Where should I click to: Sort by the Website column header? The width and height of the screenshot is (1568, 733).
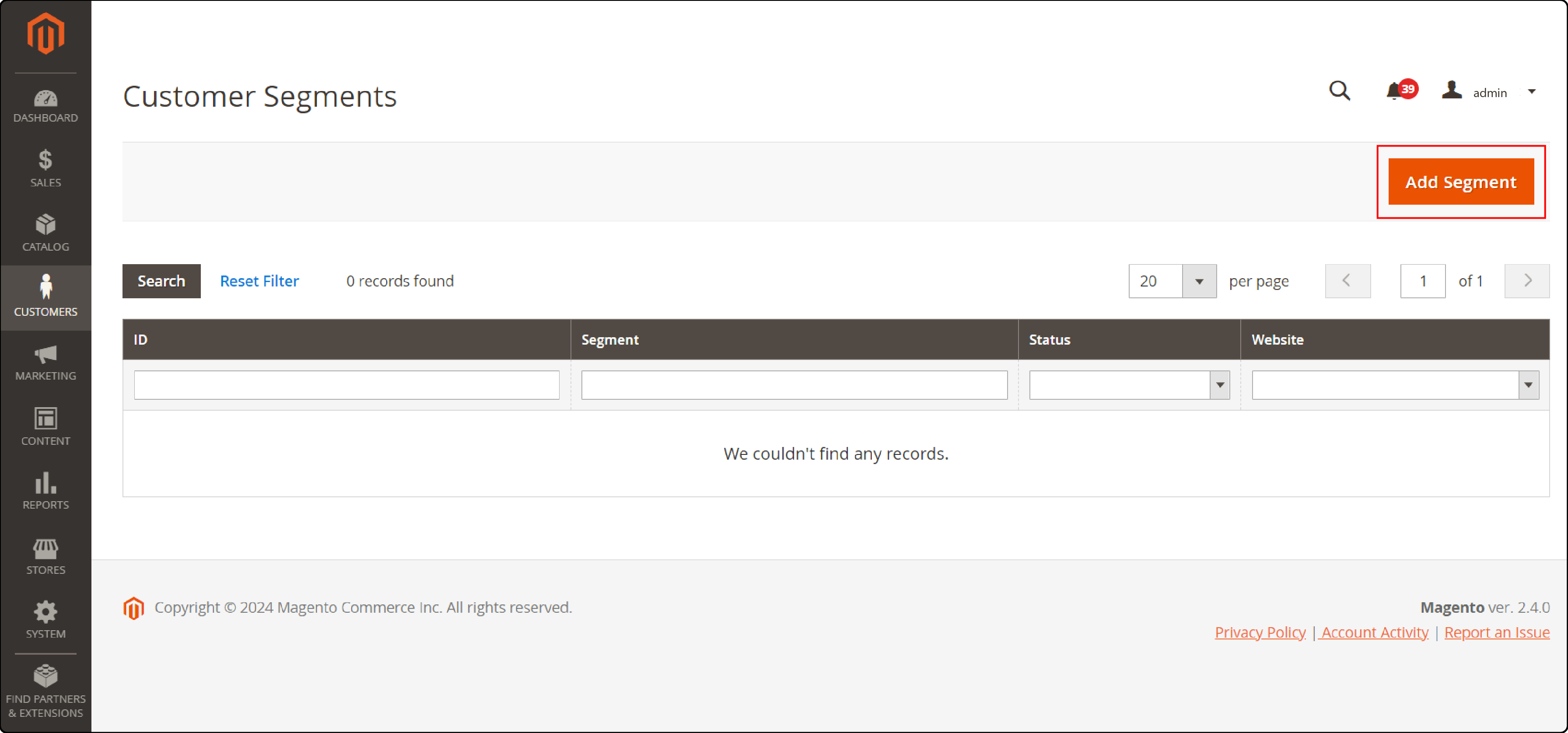coord(1395,339)
